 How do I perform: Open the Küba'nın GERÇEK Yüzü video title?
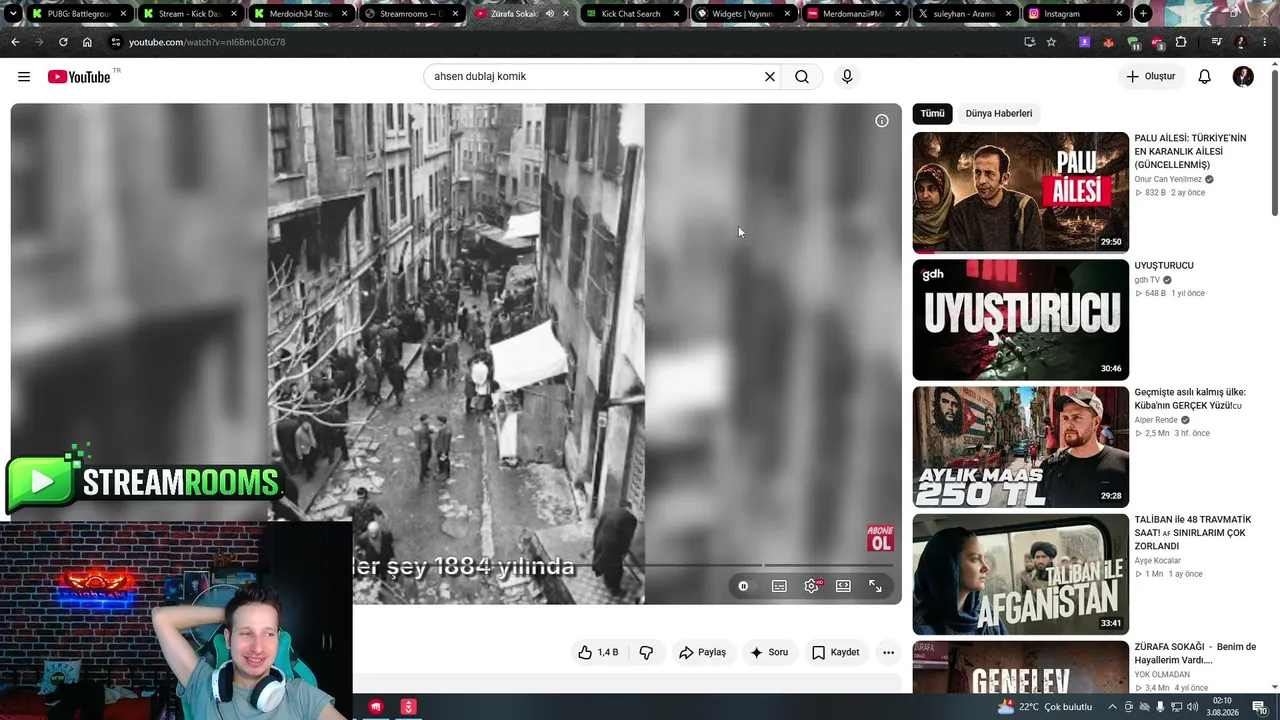(x=1190, y=399)
